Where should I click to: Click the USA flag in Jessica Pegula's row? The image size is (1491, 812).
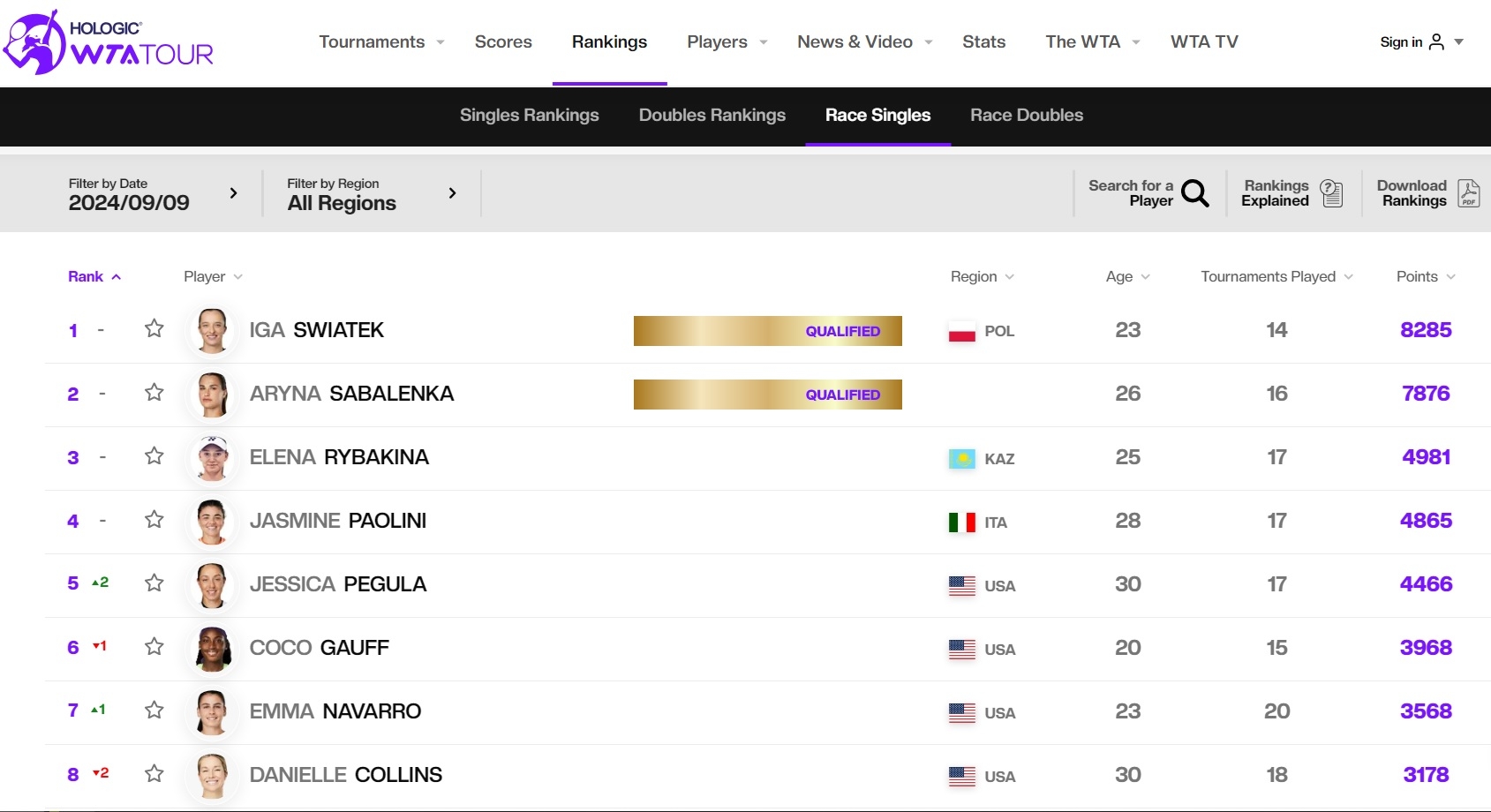click(x=961, y=586)
